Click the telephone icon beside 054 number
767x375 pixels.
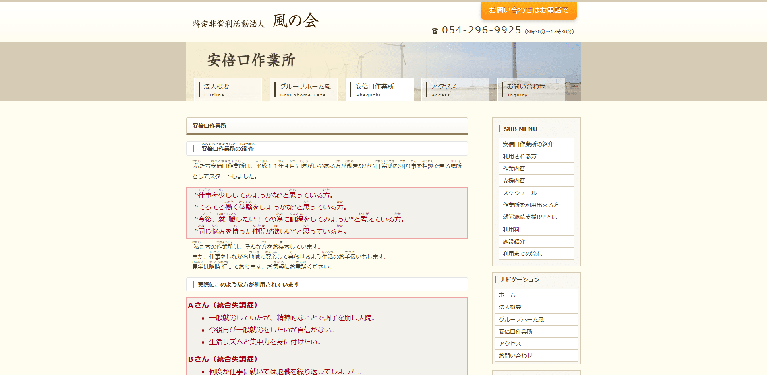tap(435, 31)
